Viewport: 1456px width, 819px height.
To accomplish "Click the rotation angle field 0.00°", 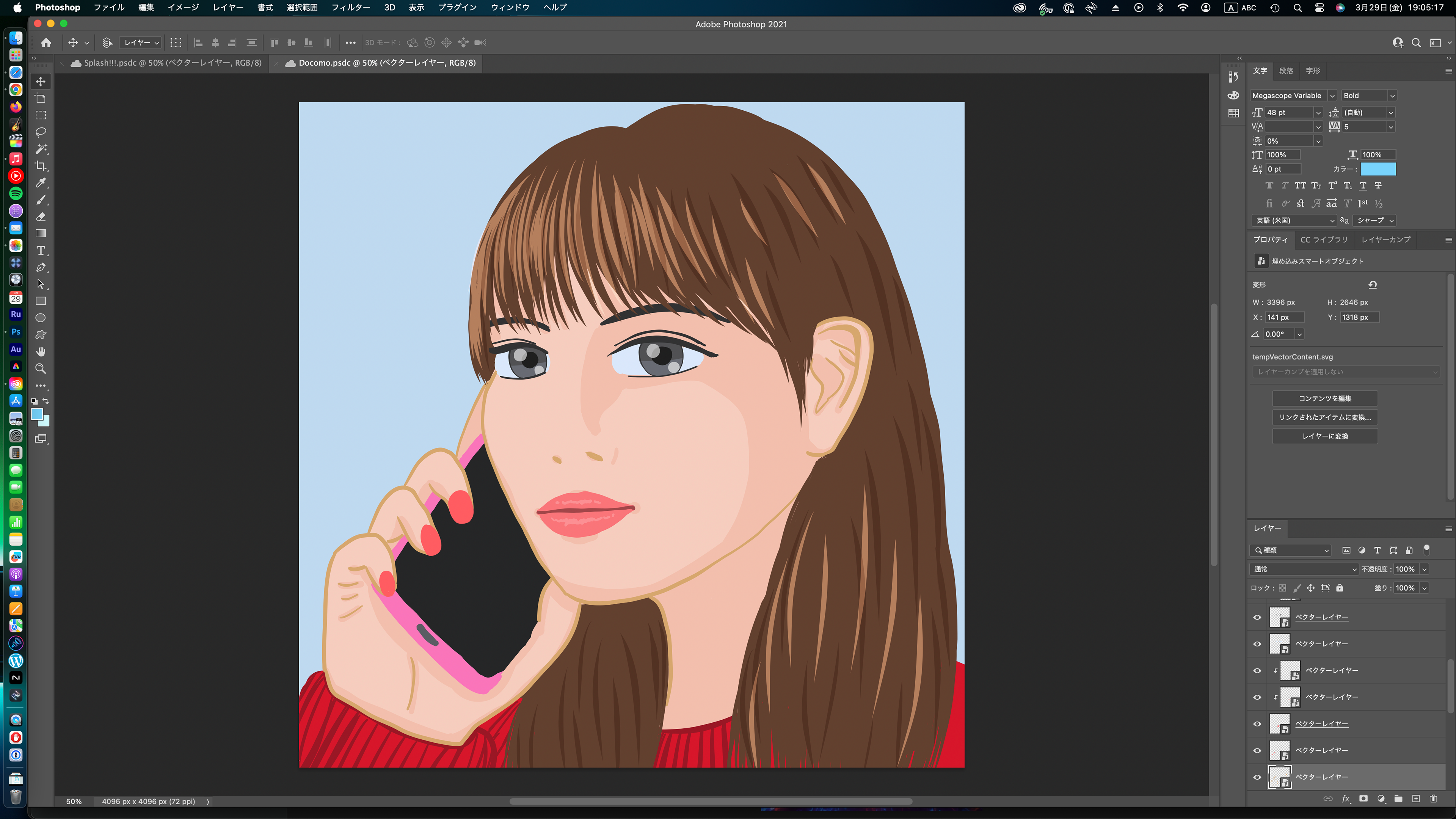I will click(1279, 334).
